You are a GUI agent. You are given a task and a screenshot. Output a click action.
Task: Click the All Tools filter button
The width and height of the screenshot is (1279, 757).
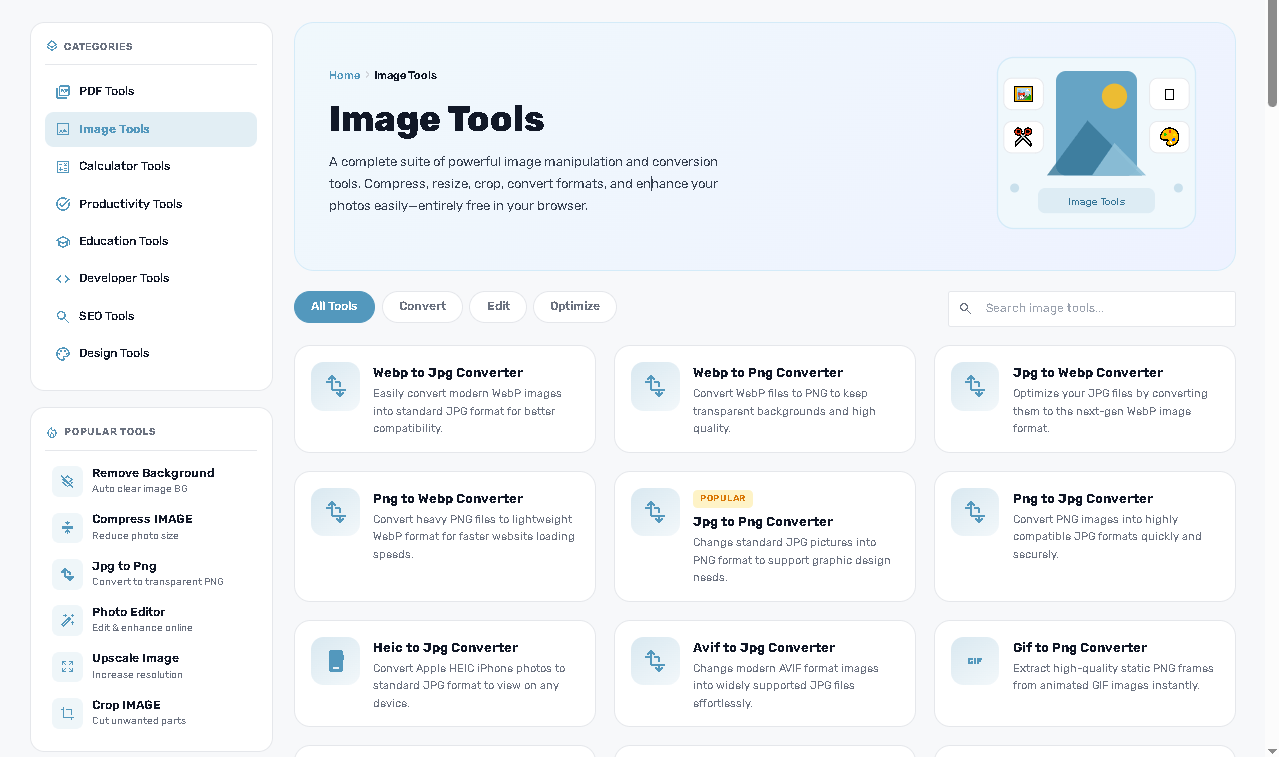tap(334, 306)
